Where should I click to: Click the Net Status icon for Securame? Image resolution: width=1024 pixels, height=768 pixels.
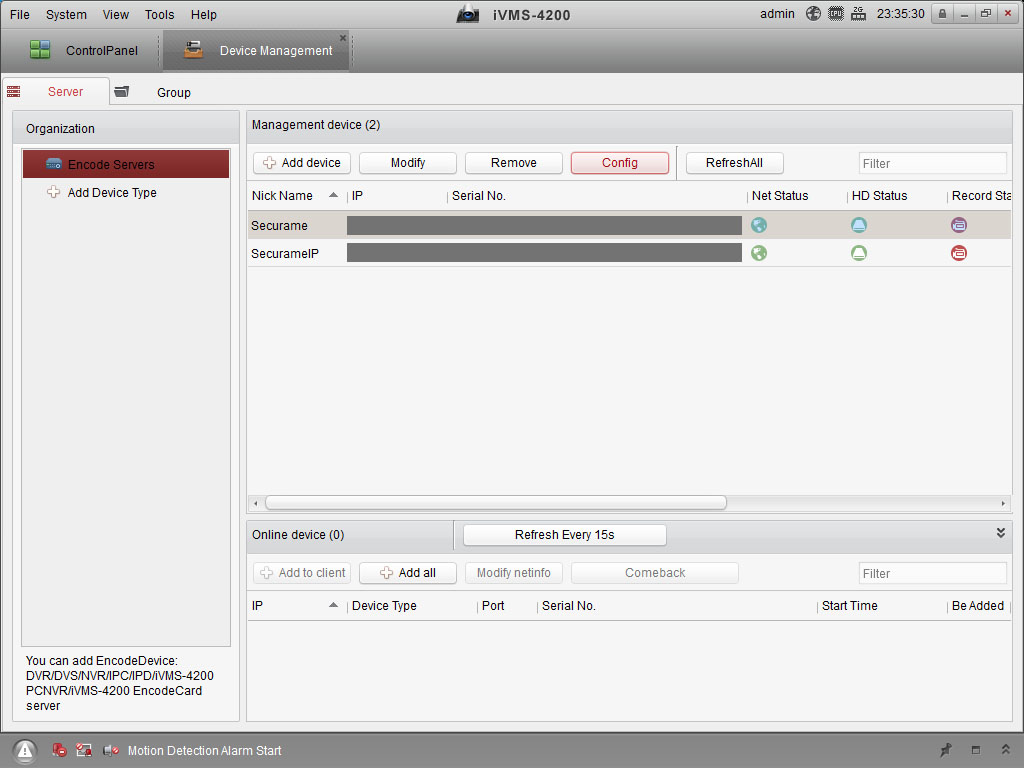(759, 225)
